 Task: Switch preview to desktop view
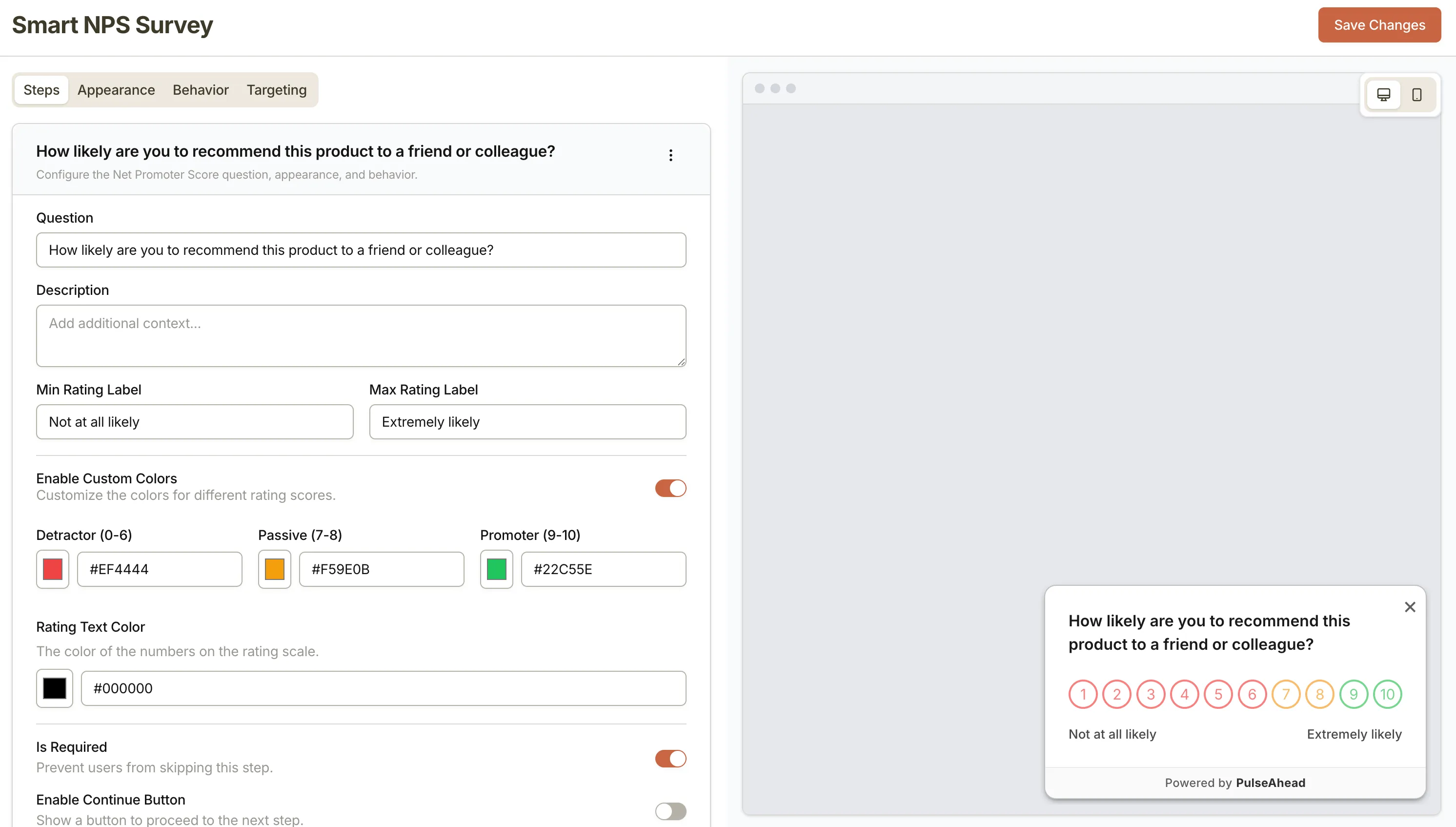(1384, 94)
